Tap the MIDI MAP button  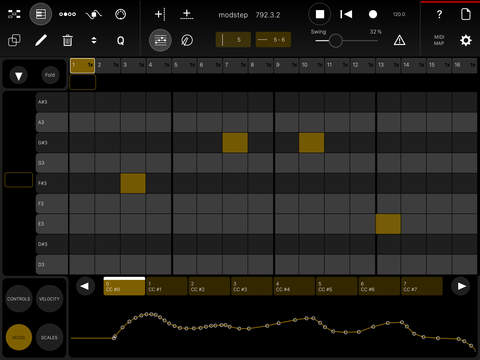tap(439, 40)
